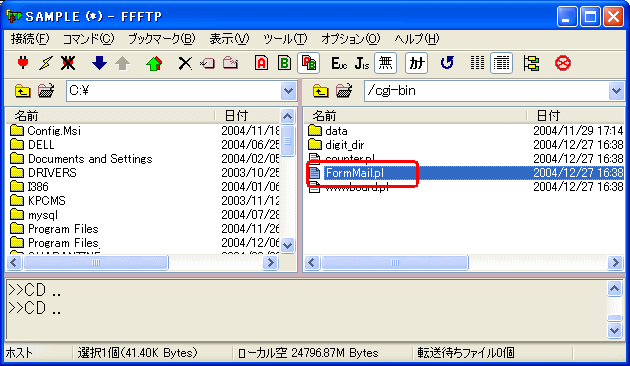Image resolution: width=630 pixels, height=366 pixels.
Task: Click the log window scroll-up arrow
Action: 615,288
